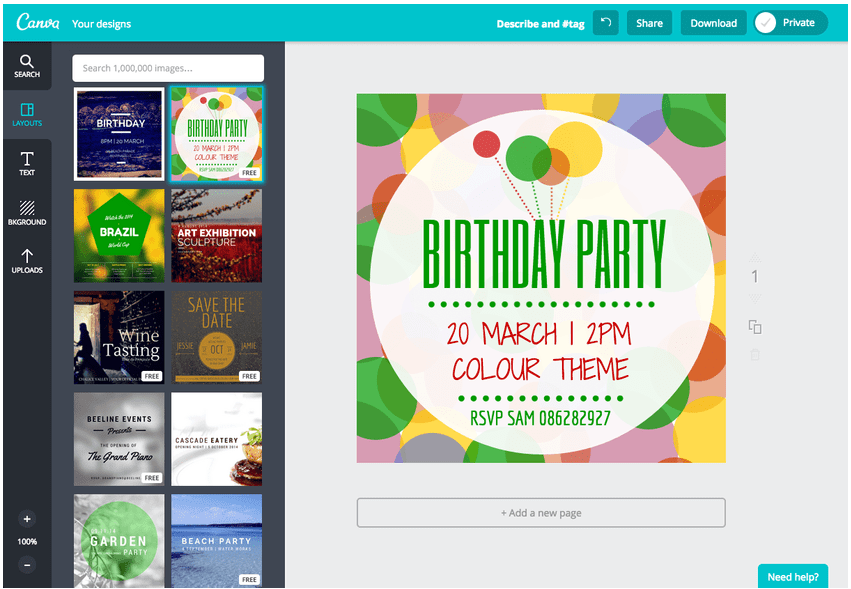
Task: Select the Layouts sidebar icon
Action: (27, 114)
